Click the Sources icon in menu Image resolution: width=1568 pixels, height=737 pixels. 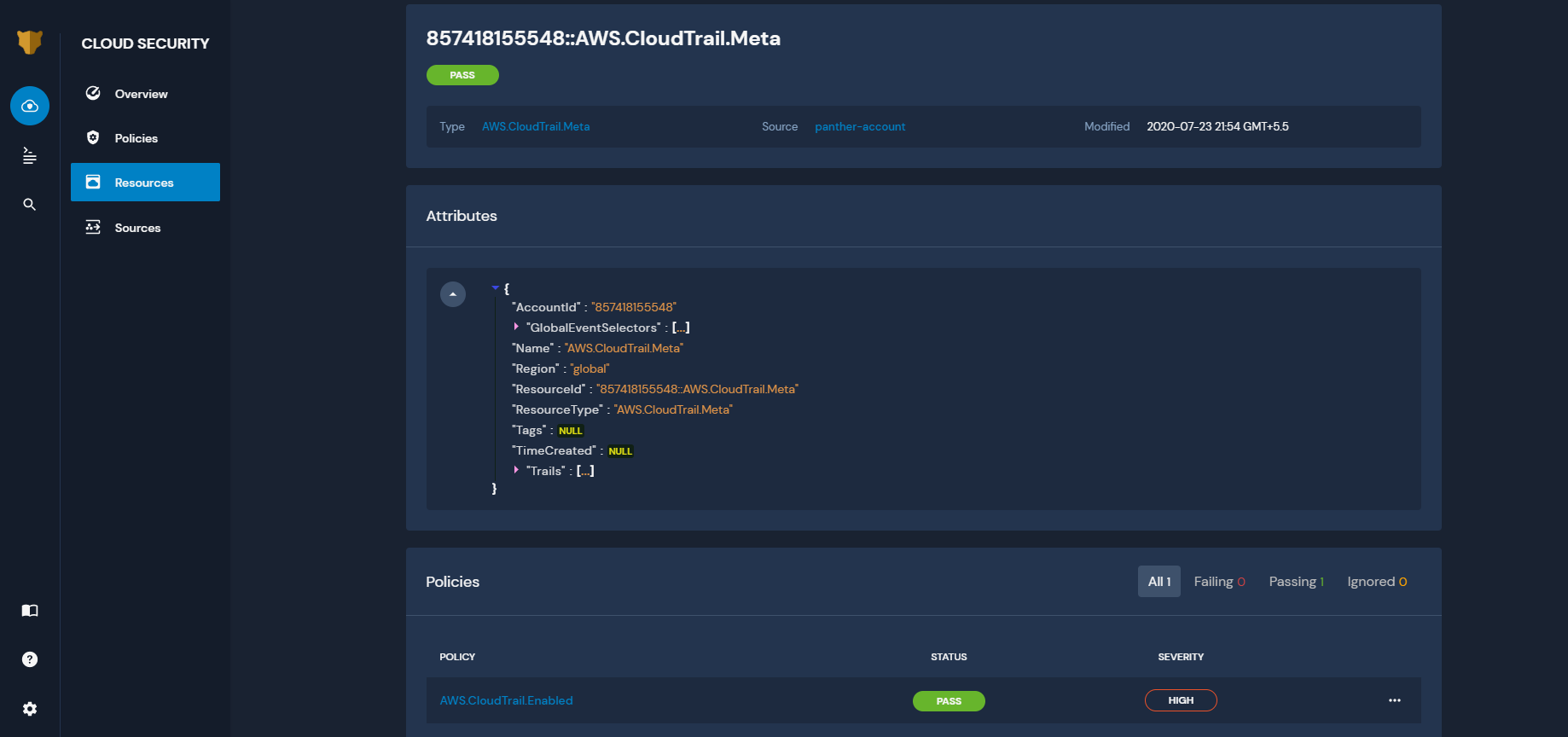(93, 227)
